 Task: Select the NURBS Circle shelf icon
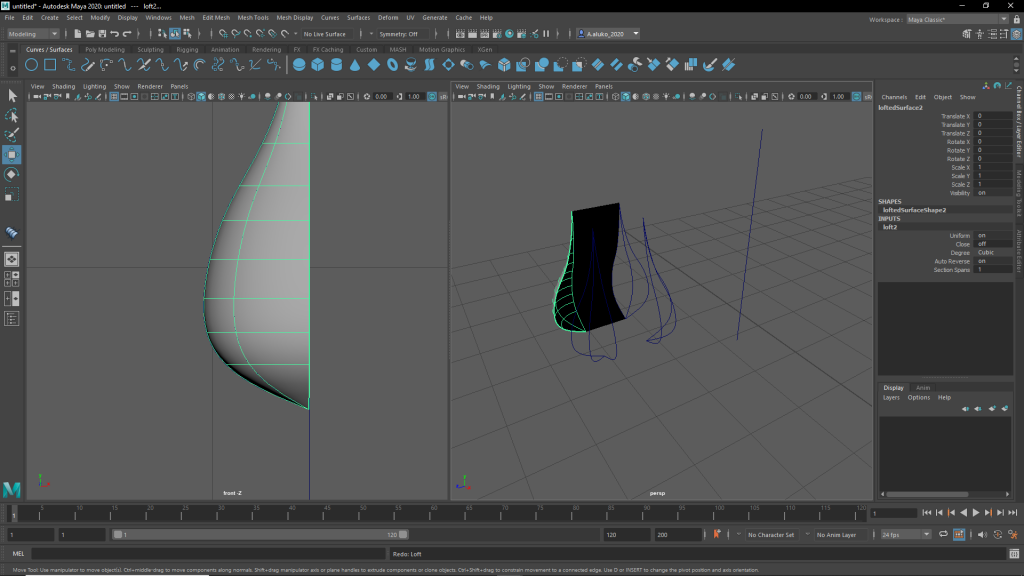[32, 65]
